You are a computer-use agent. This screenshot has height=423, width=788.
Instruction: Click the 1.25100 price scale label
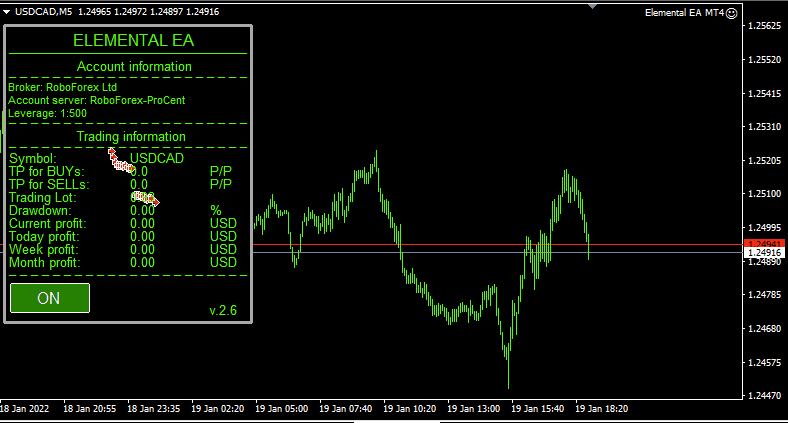coord(764,194)
